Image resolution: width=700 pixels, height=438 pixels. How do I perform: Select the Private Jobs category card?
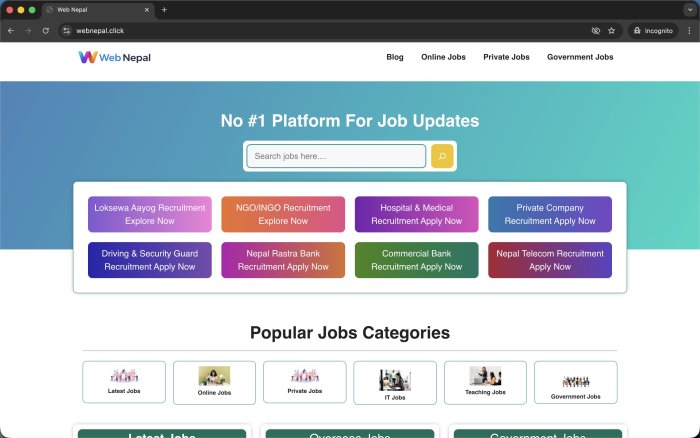[x=305, y=382]
